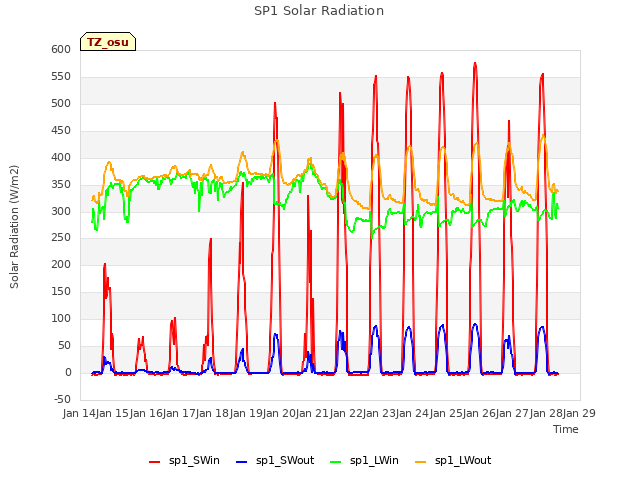Click the Jan 29 x-axis tick label
Viewport: 640px width, 480px height.
[579, 413]
